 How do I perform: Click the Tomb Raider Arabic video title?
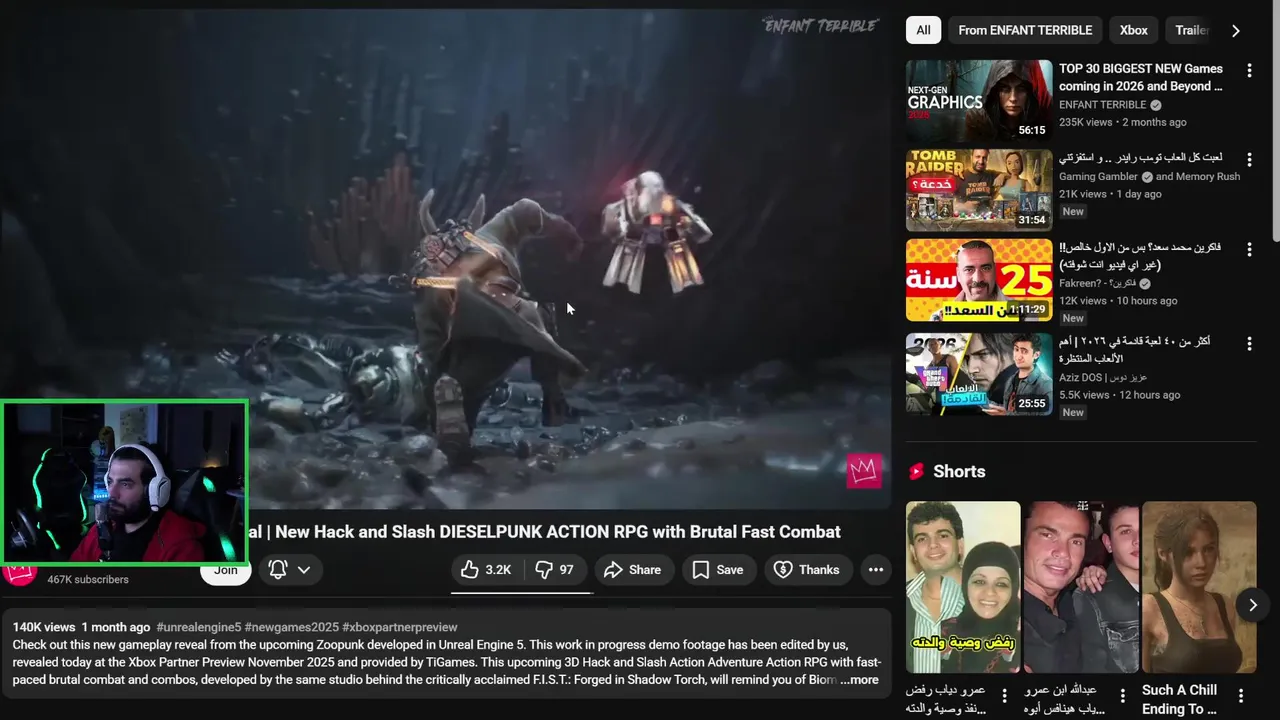click(x=1141, y=158)
